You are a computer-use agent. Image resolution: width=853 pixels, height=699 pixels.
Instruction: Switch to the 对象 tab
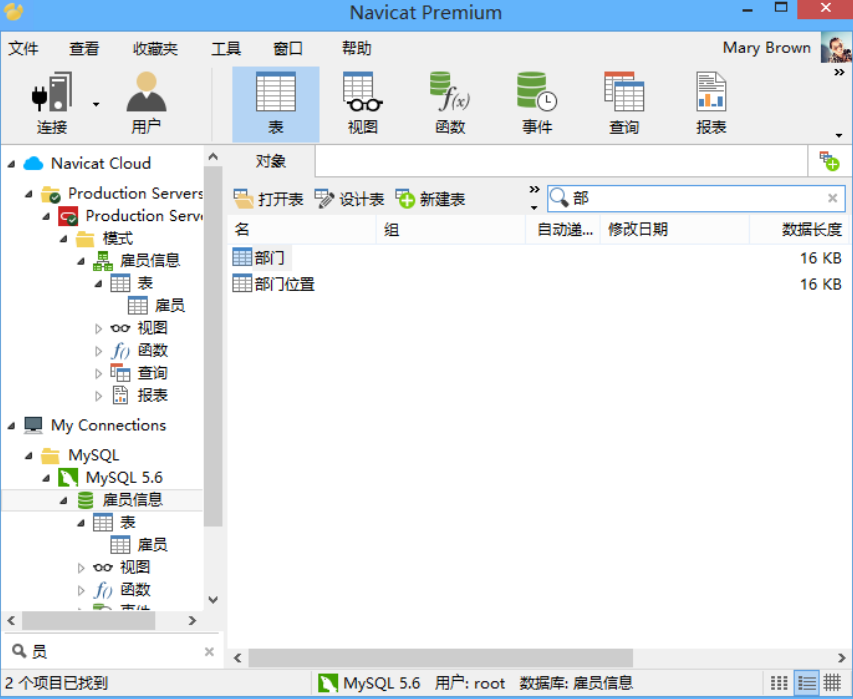click(x=270, y=161)
